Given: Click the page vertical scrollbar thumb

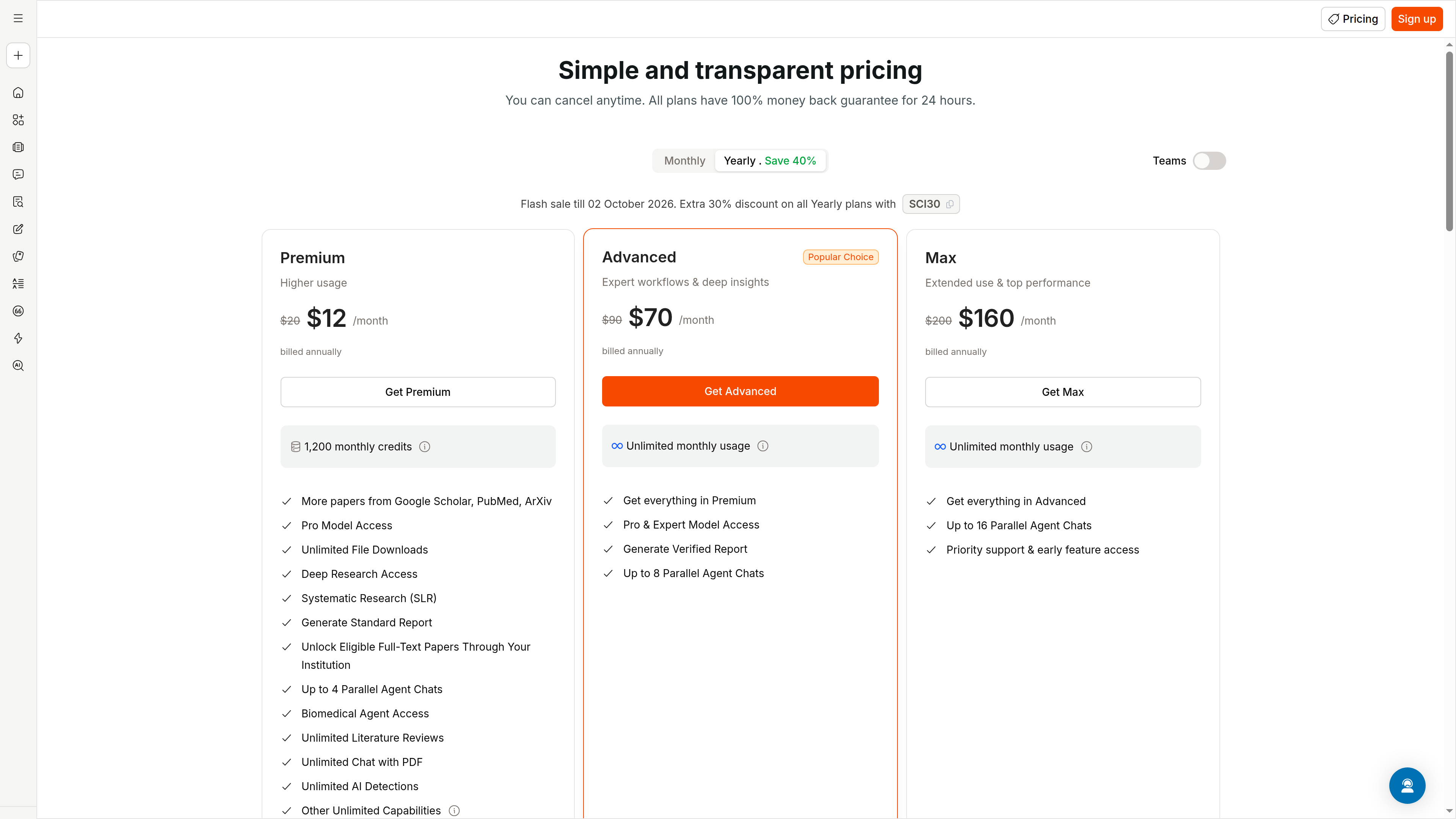Looking at the screenshot, I should pos(1449,141).
